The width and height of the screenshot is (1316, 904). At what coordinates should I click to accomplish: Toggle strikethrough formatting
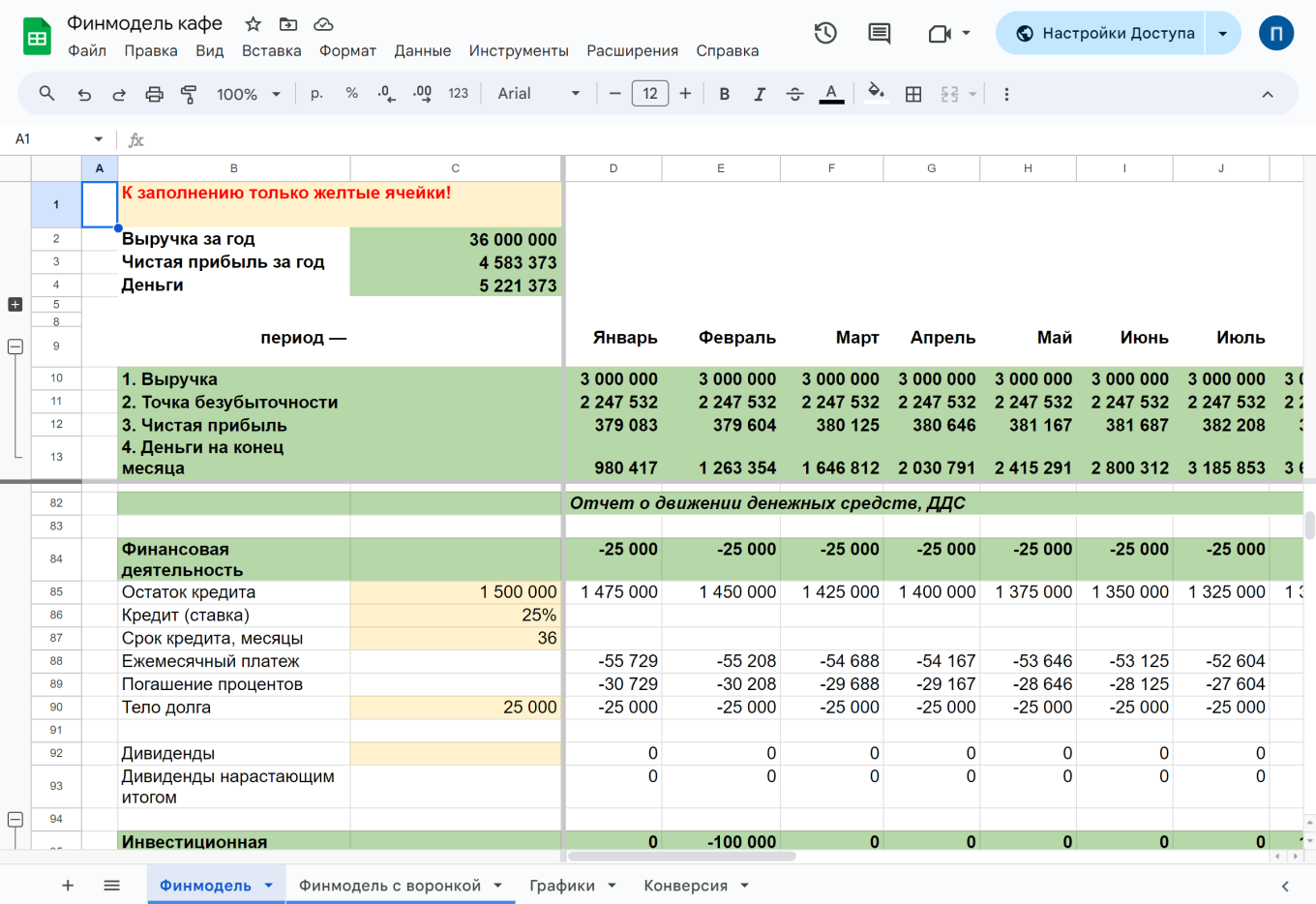click(x=794, y=94)
